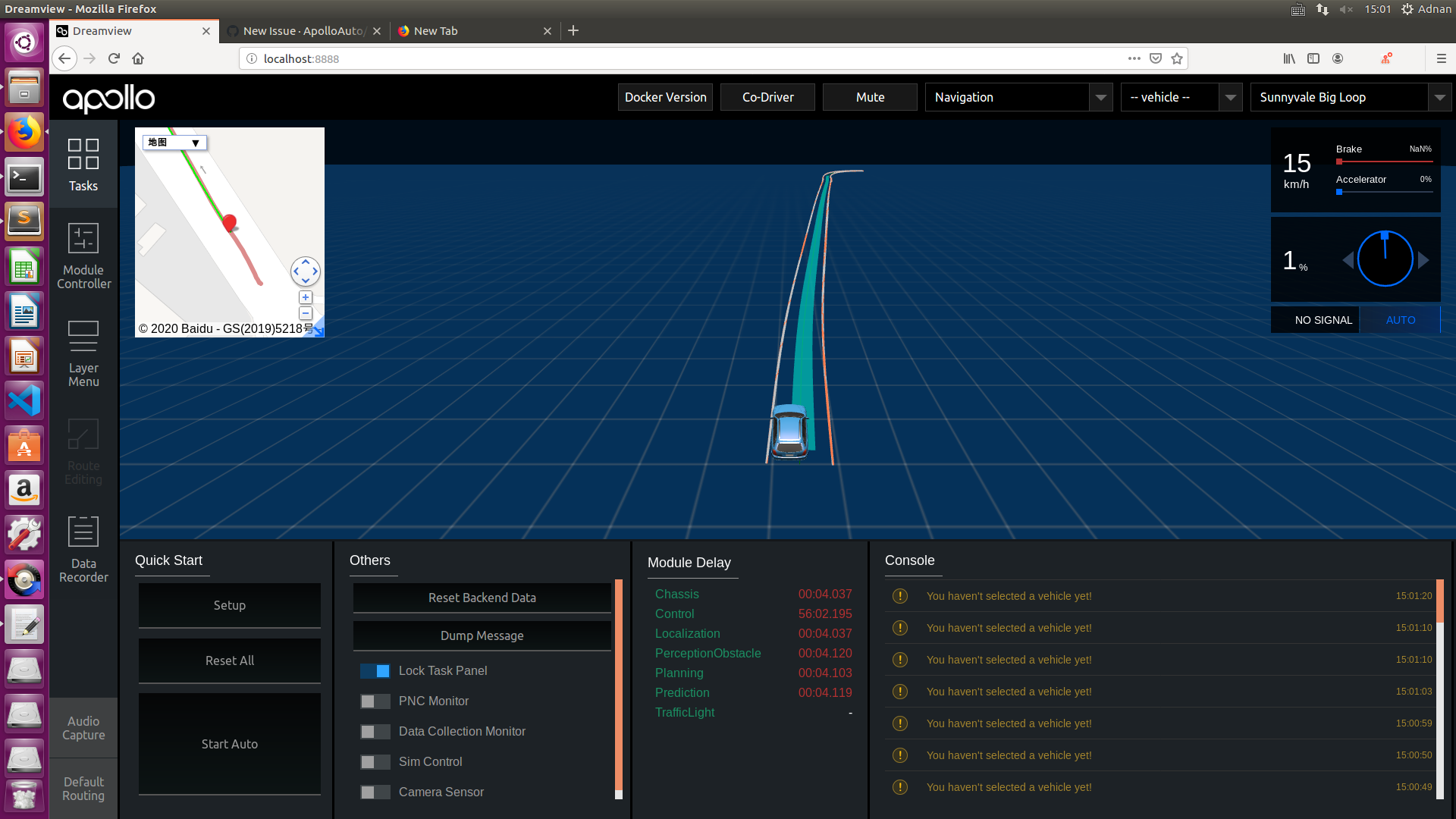Open a new browser tab

point(573,30)
